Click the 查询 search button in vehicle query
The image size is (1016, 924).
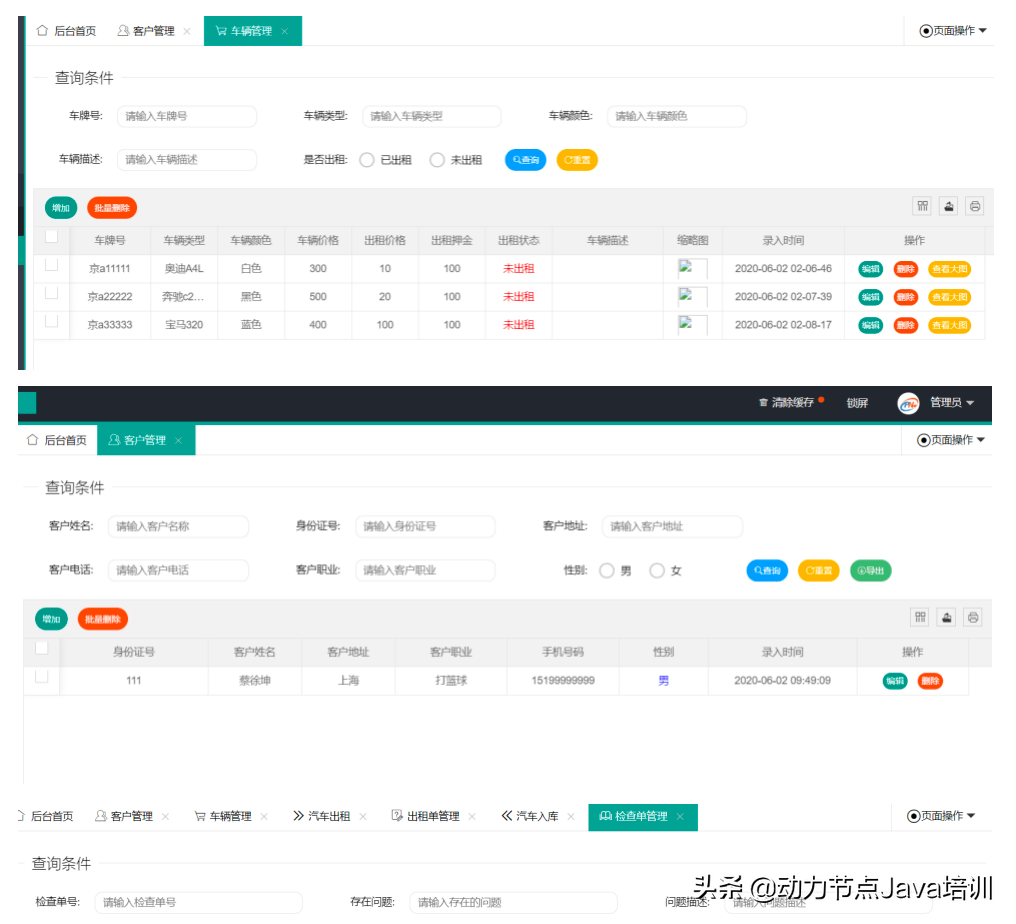click(524, 159)
